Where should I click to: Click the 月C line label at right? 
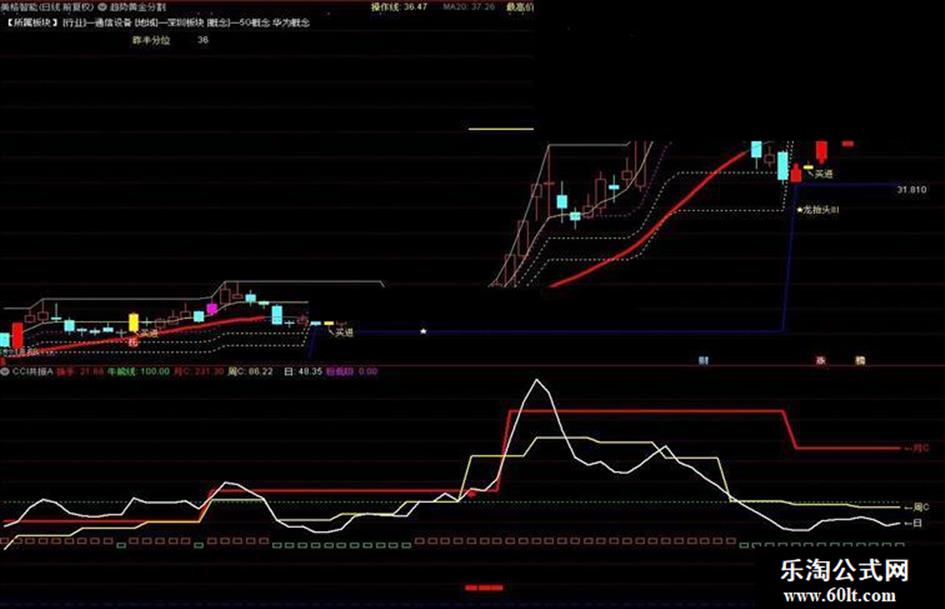pos(917,448)
